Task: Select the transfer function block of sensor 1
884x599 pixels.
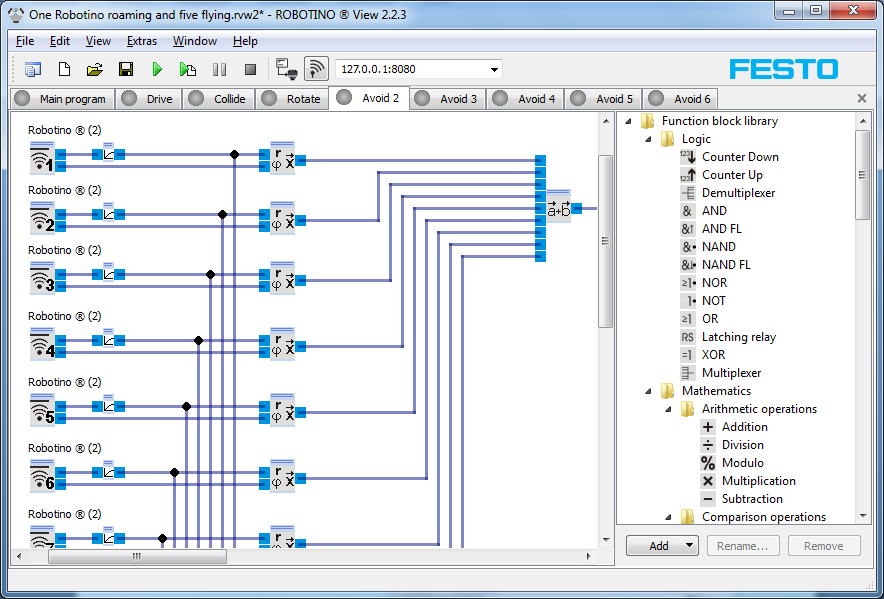Action: pyautogui.click(x=108, y=152)
